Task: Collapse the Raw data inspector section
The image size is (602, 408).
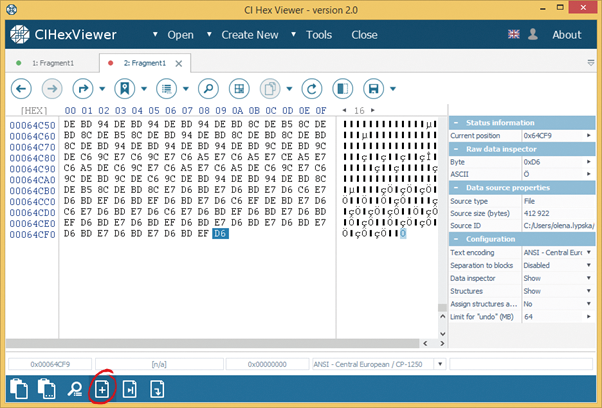Action: (456, 149)
